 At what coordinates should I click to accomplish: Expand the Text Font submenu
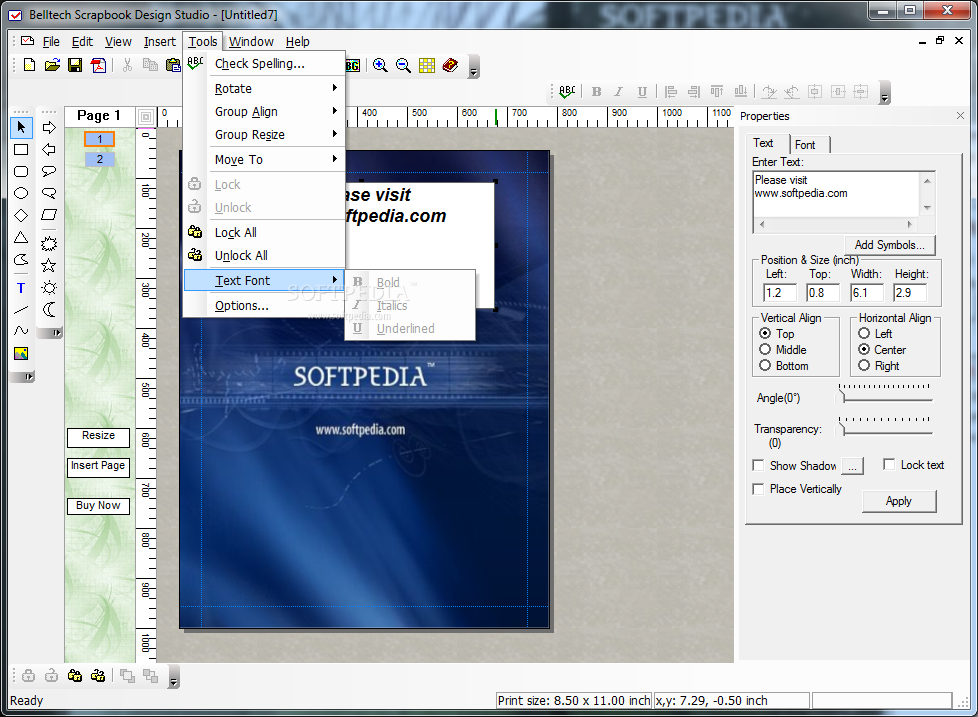click(x=264, y=281)
